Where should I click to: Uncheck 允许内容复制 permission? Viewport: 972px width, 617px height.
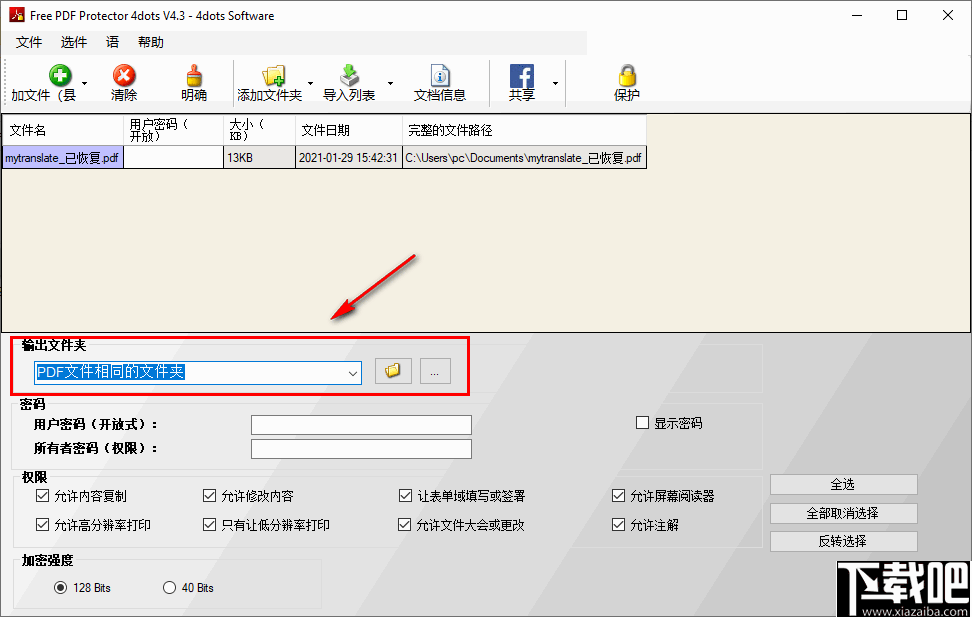pyautogui.click(x=42, y=495)
